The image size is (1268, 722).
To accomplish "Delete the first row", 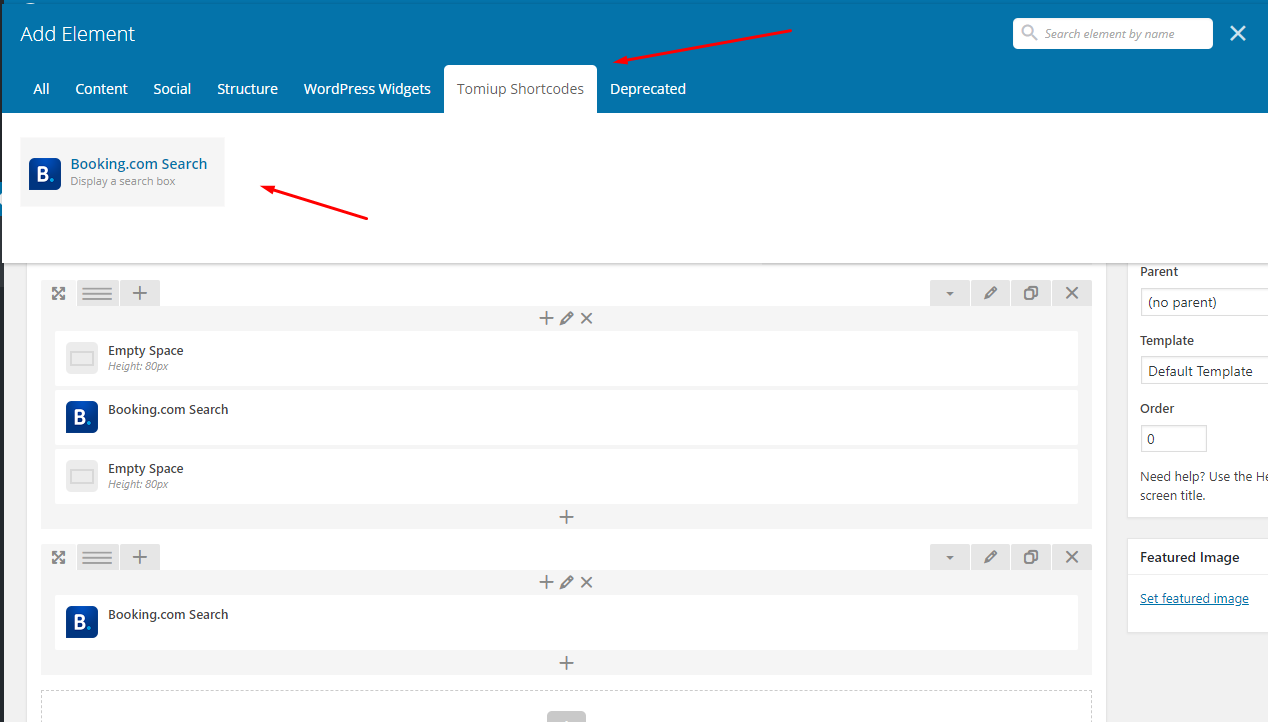I will point(1072,293).
